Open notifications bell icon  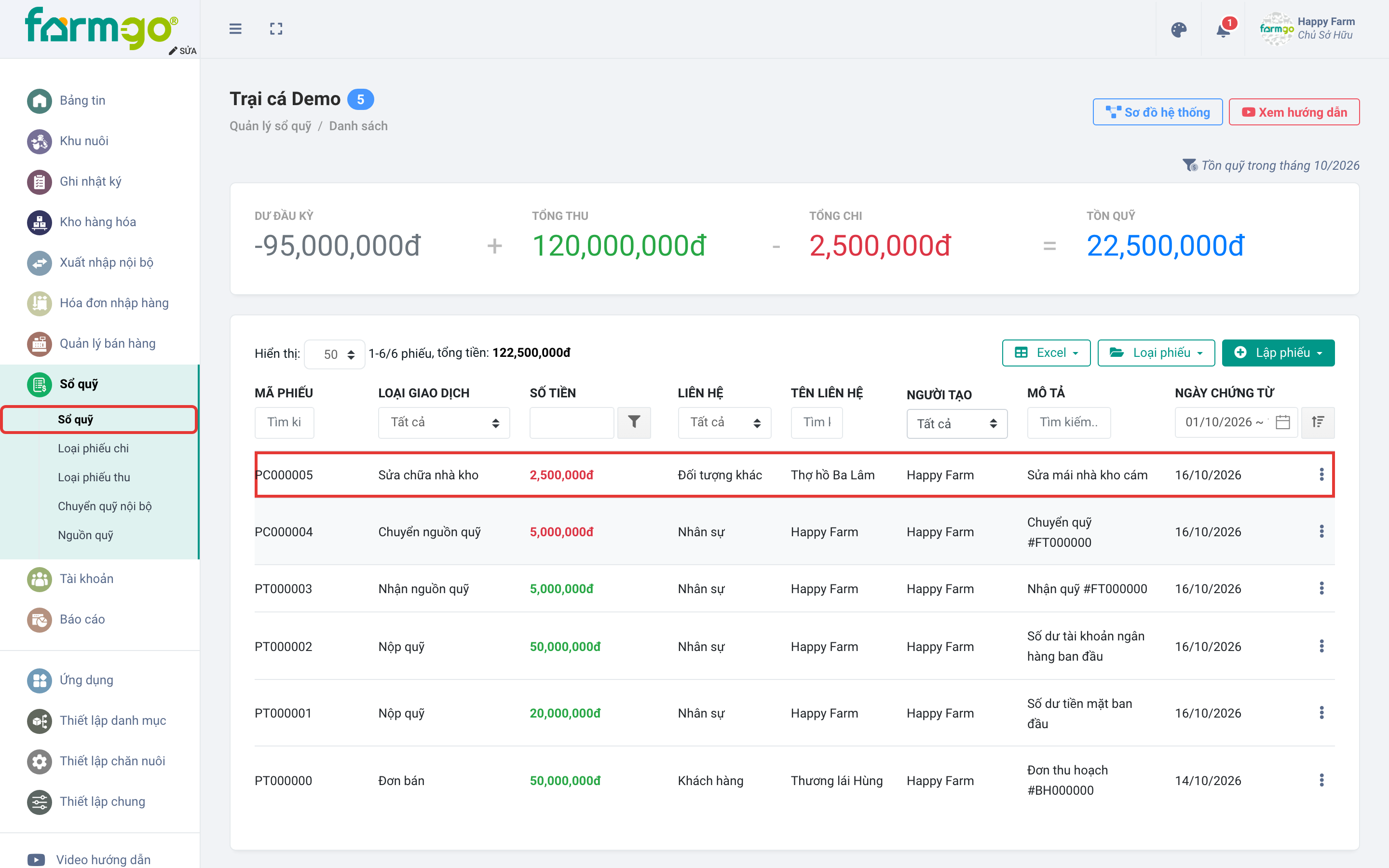click(1223, 30)
